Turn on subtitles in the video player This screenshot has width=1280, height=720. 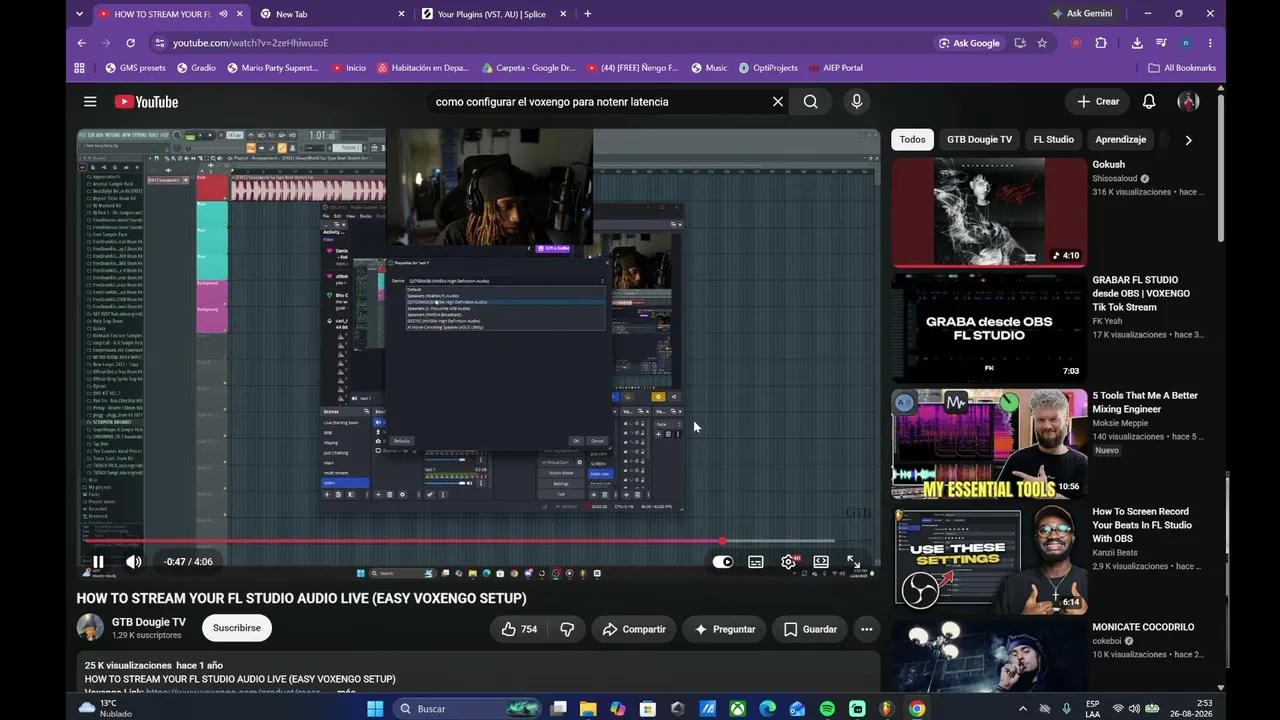pyautogui.click(x=756, y=562)
